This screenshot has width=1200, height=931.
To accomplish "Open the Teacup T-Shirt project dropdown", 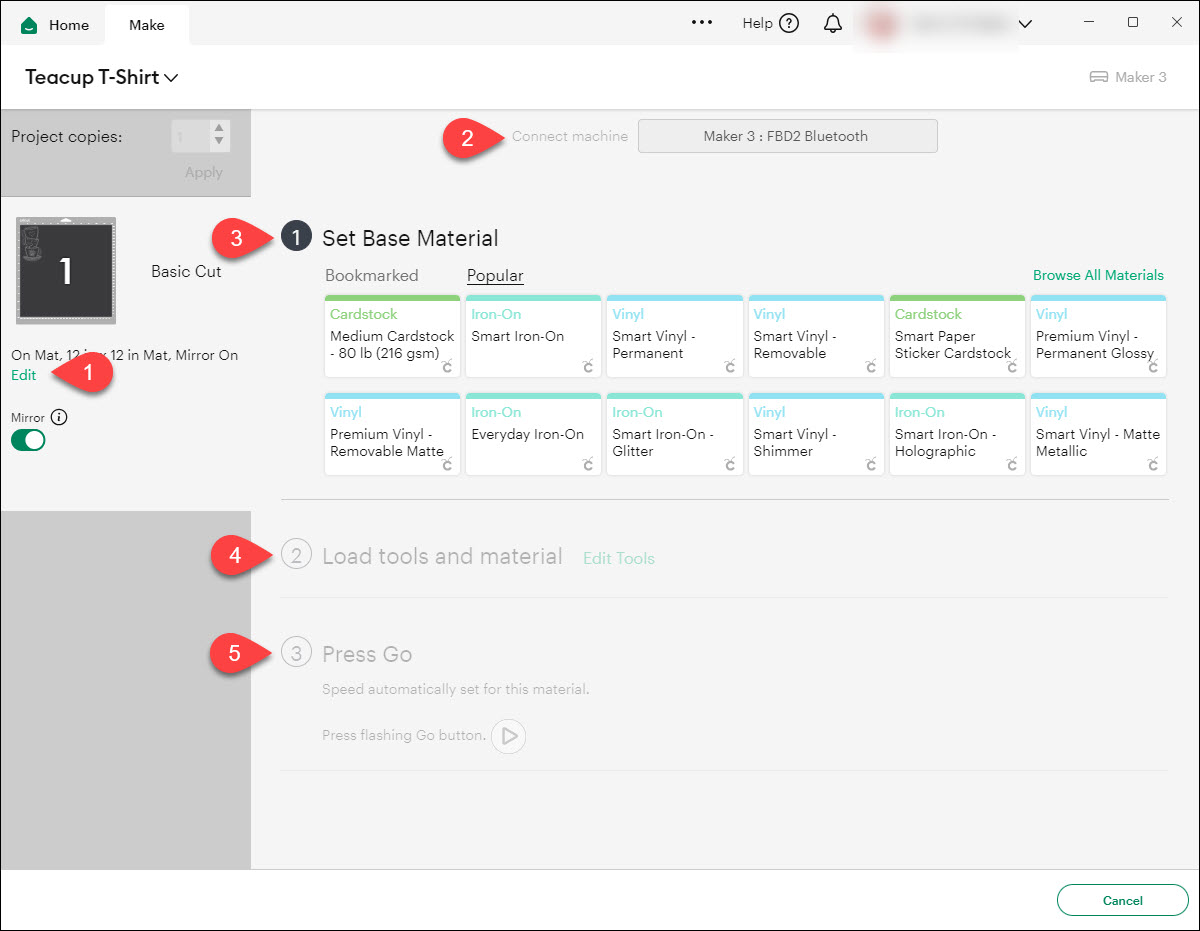I will [x=102, y=77].
